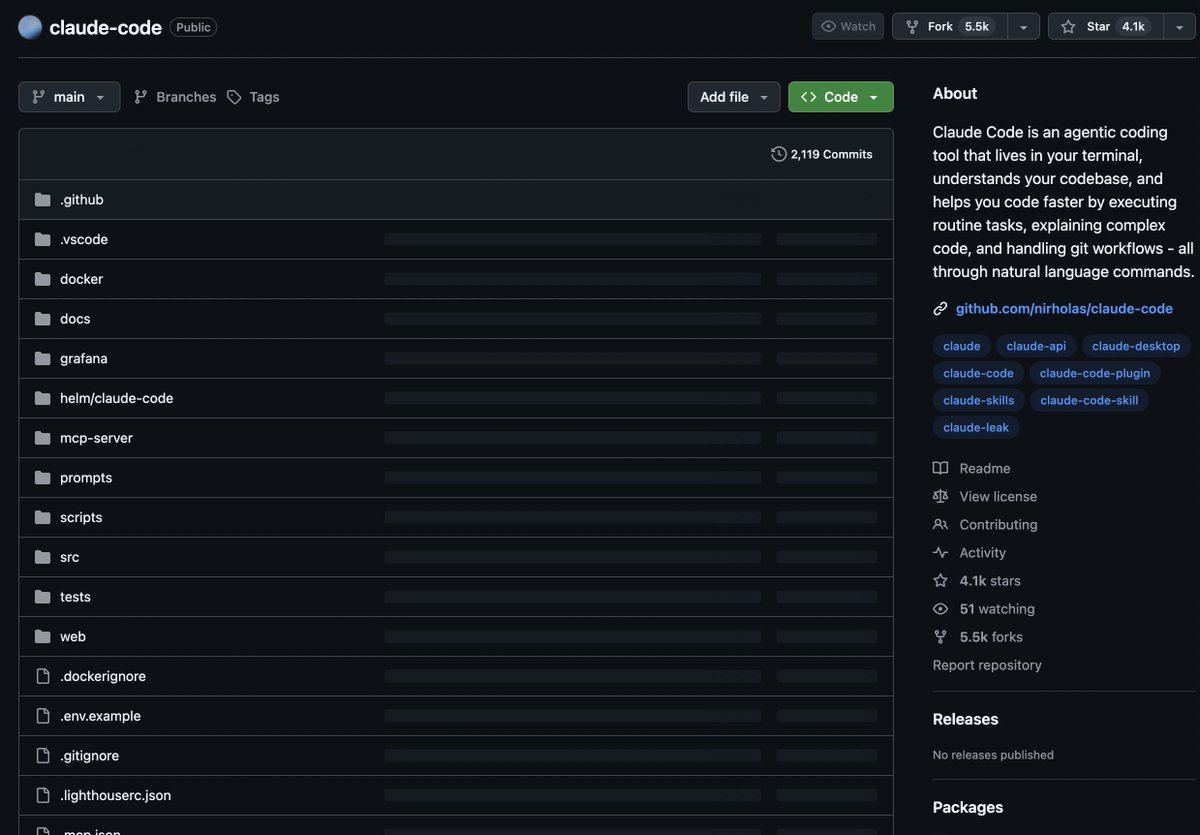Select the claude-api topic tag
The width and height of the screenshot is (1200, 835).
click(1036, 346)
